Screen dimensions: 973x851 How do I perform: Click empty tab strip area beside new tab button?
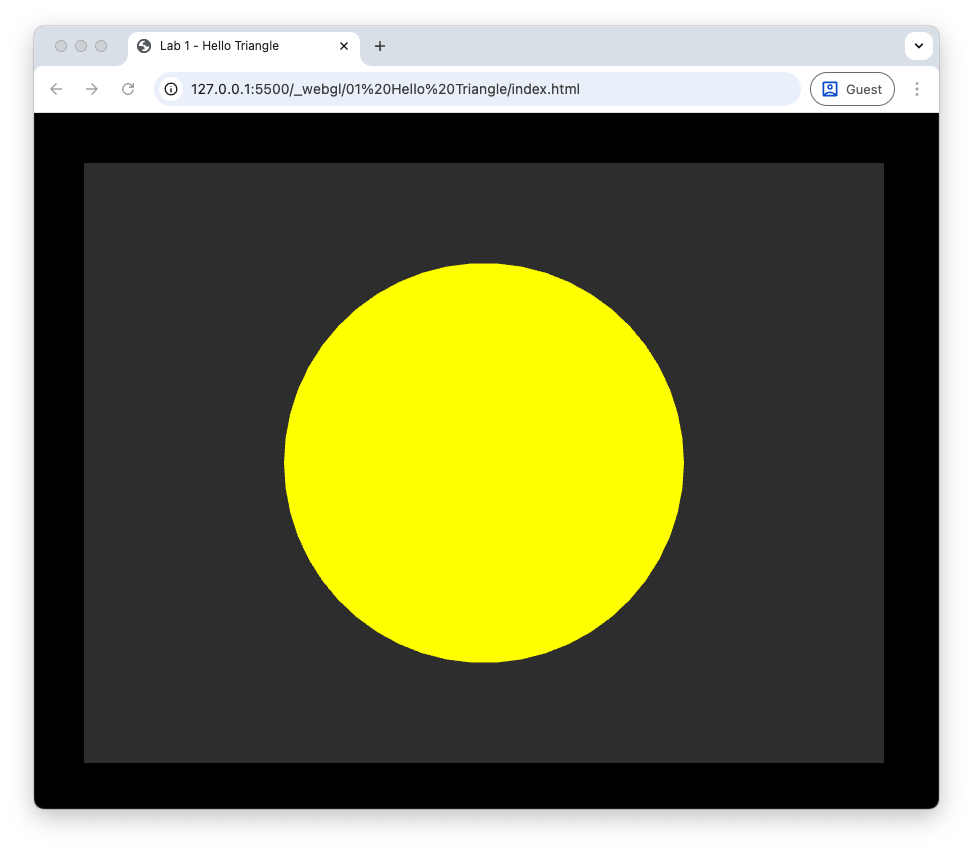point(640,46)
